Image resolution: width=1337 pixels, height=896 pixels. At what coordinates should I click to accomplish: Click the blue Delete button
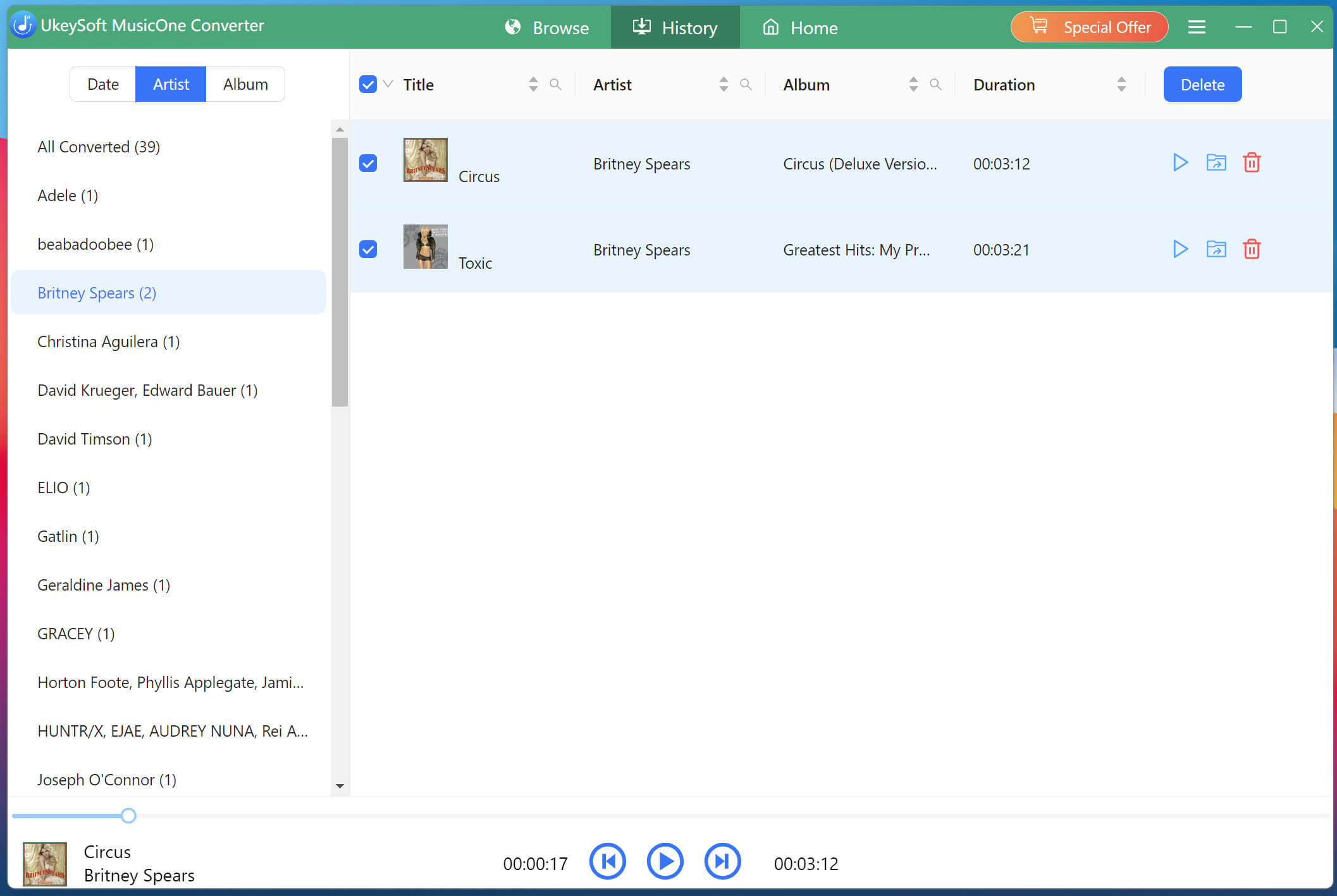(1202, 84)
